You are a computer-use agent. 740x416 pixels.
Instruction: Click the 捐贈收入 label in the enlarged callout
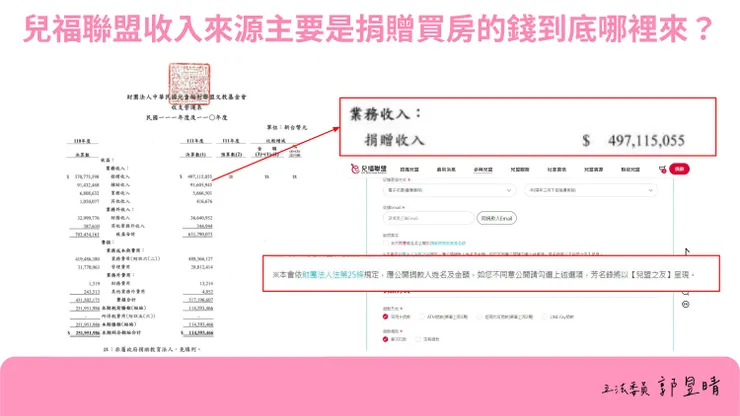(395, 140)
